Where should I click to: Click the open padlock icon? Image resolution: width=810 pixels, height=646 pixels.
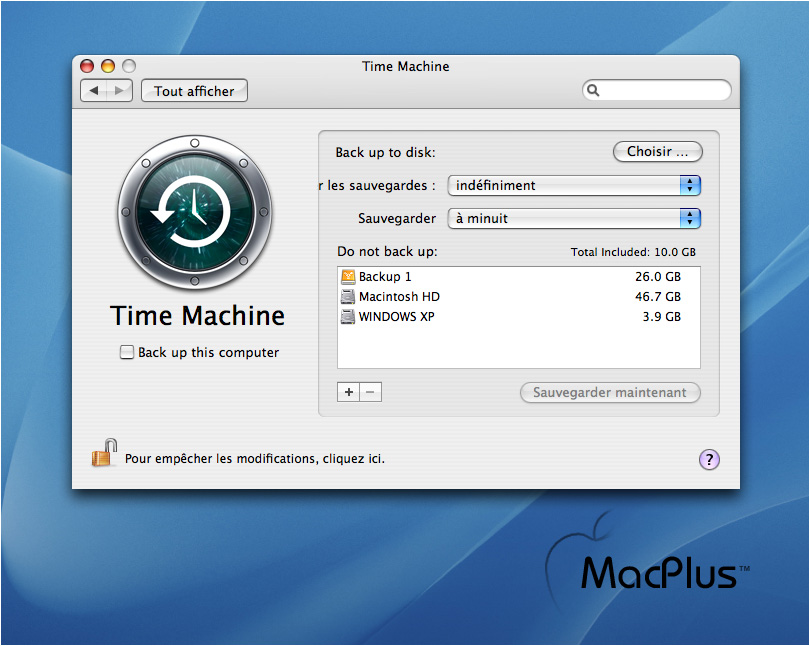(x=104, y=453)
